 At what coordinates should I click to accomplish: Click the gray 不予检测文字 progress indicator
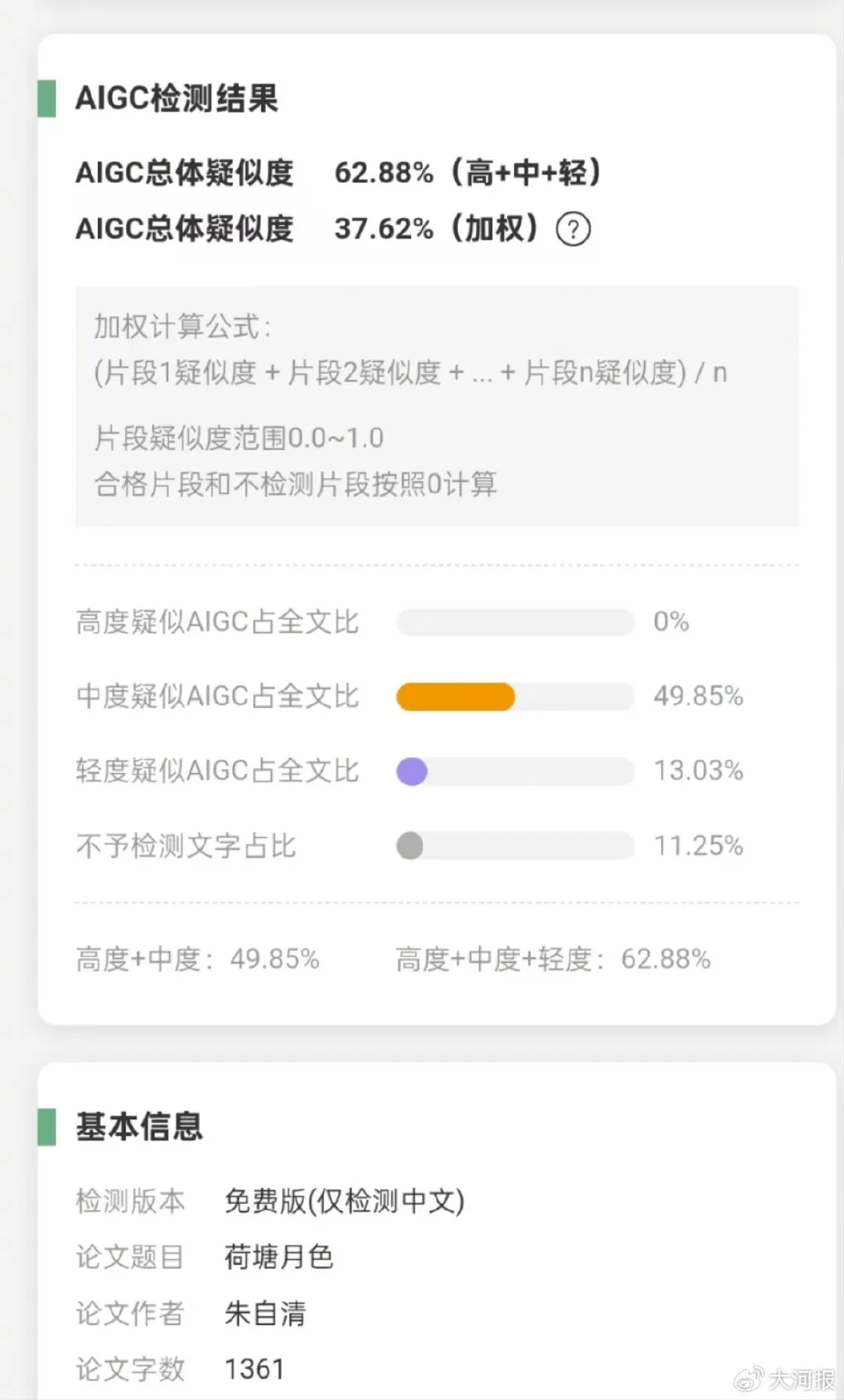coord(410,846)
